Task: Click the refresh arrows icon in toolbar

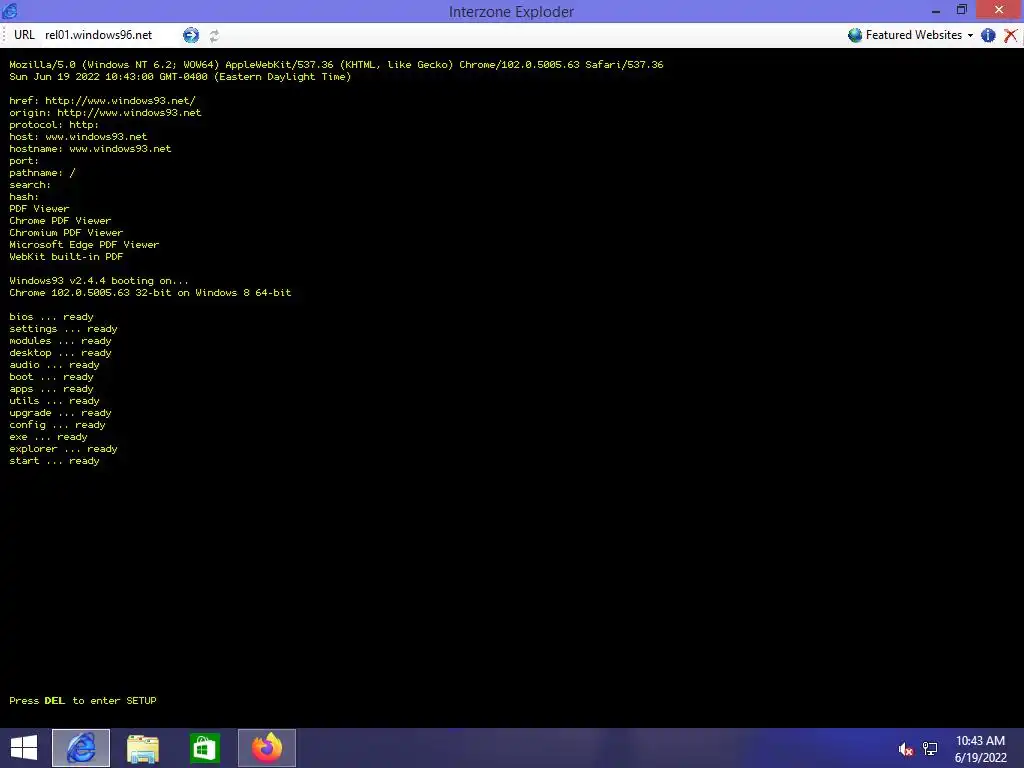Action: (214, 36)
